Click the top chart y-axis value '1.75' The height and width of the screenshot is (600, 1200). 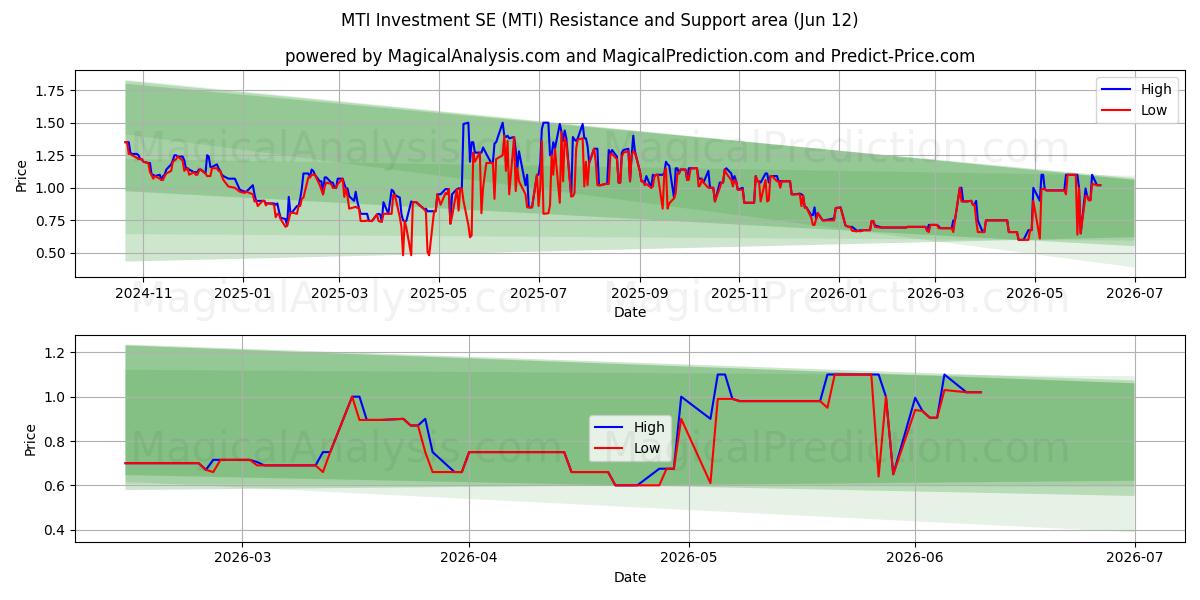[x=51, y=91]
